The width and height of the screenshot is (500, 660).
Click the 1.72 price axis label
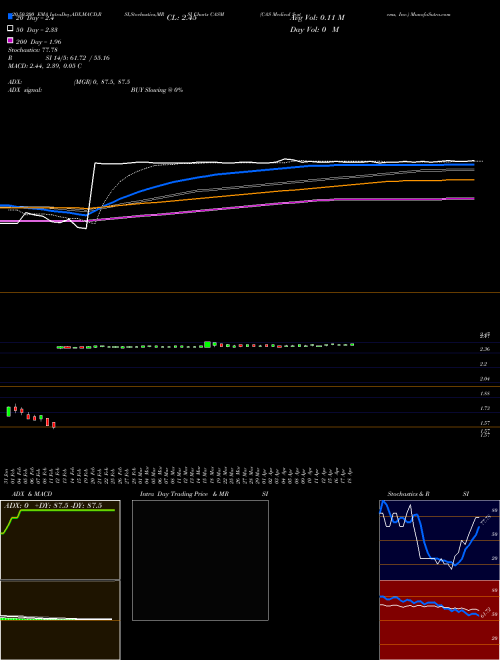484,408
